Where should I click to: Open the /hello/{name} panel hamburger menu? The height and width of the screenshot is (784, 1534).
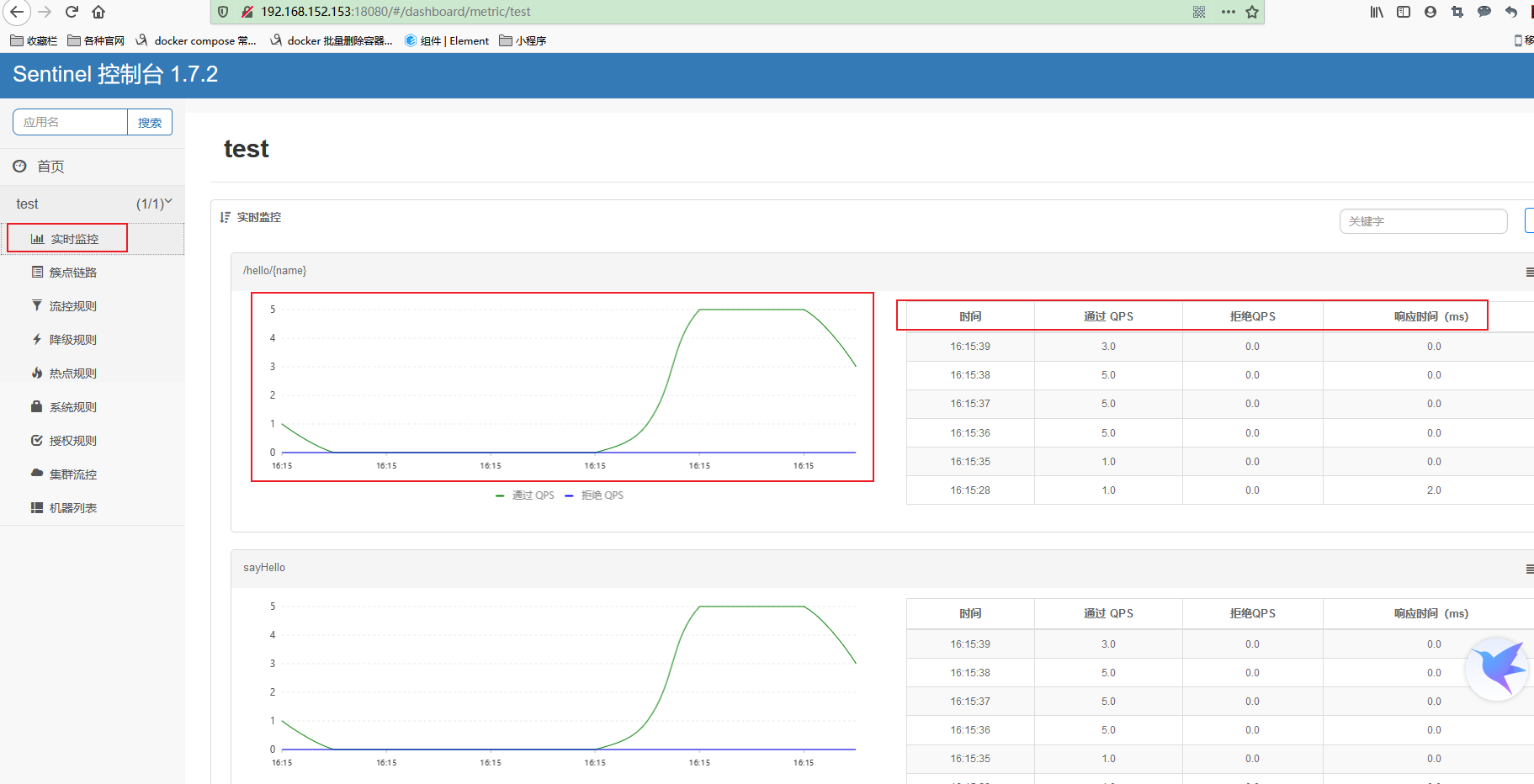pyautogui.click(x=1529, y=272)
